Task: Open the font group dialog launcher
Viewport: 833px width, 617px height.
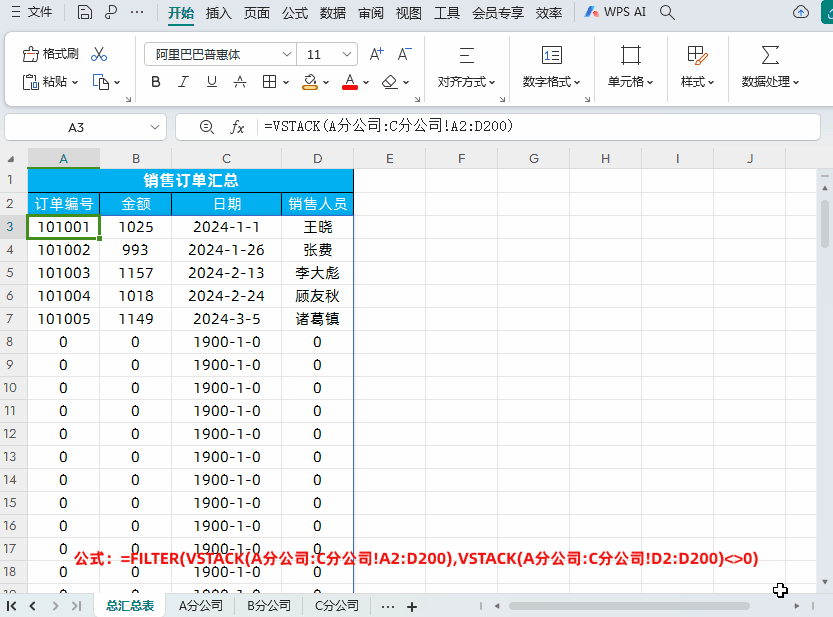Action: (418, 99)
